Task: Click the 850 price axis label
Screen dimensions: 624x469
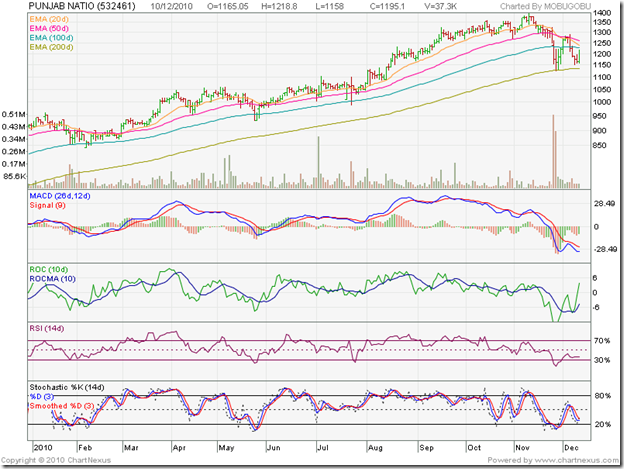Action: [599, 145]
